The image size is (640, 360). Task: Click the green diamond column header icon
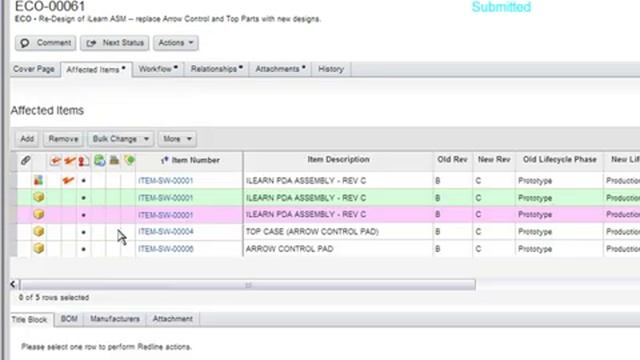click(130, 160)
